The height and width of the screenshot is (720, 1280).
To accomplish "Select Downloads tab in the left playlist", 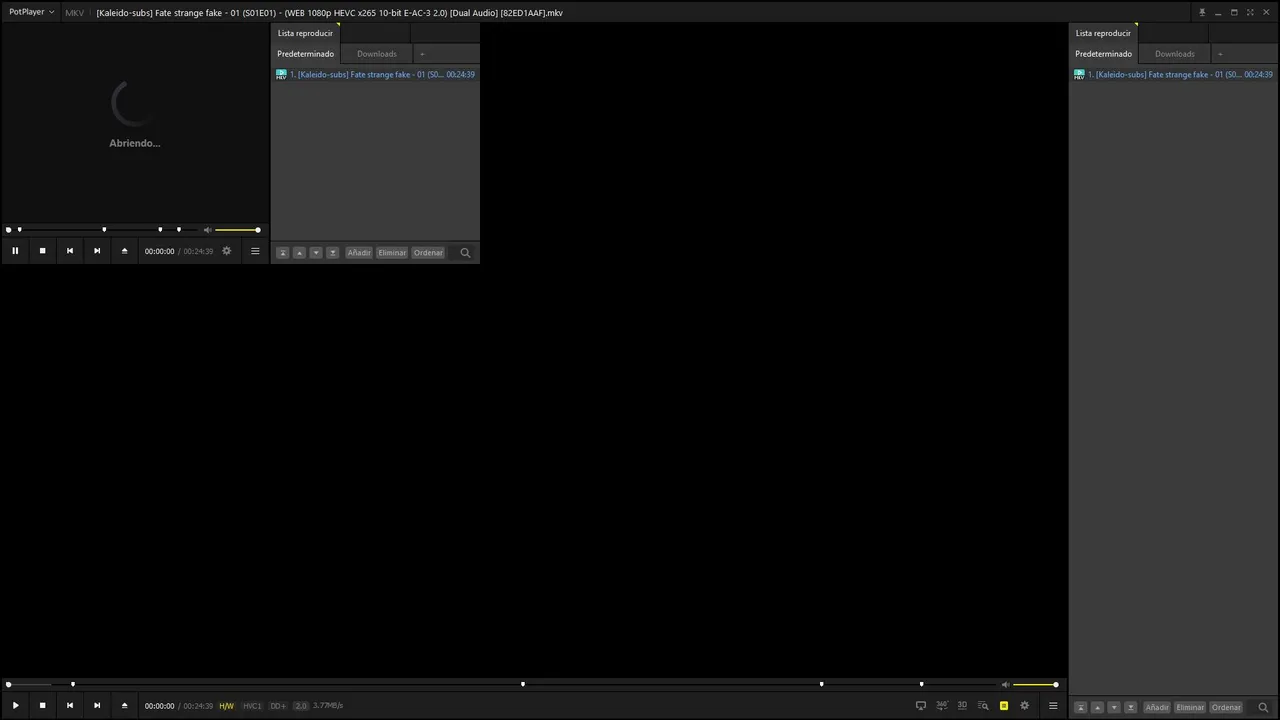I will [x=377, y=54].
